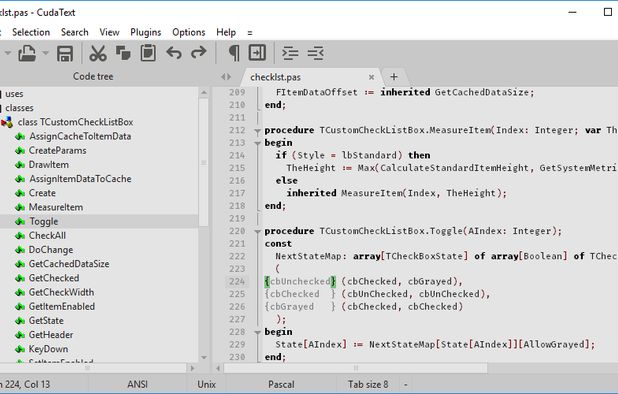The width and height of the screenshot is (618, 394).
Task: Click Pascal lexer in status bar
Action: pos(281,385)
